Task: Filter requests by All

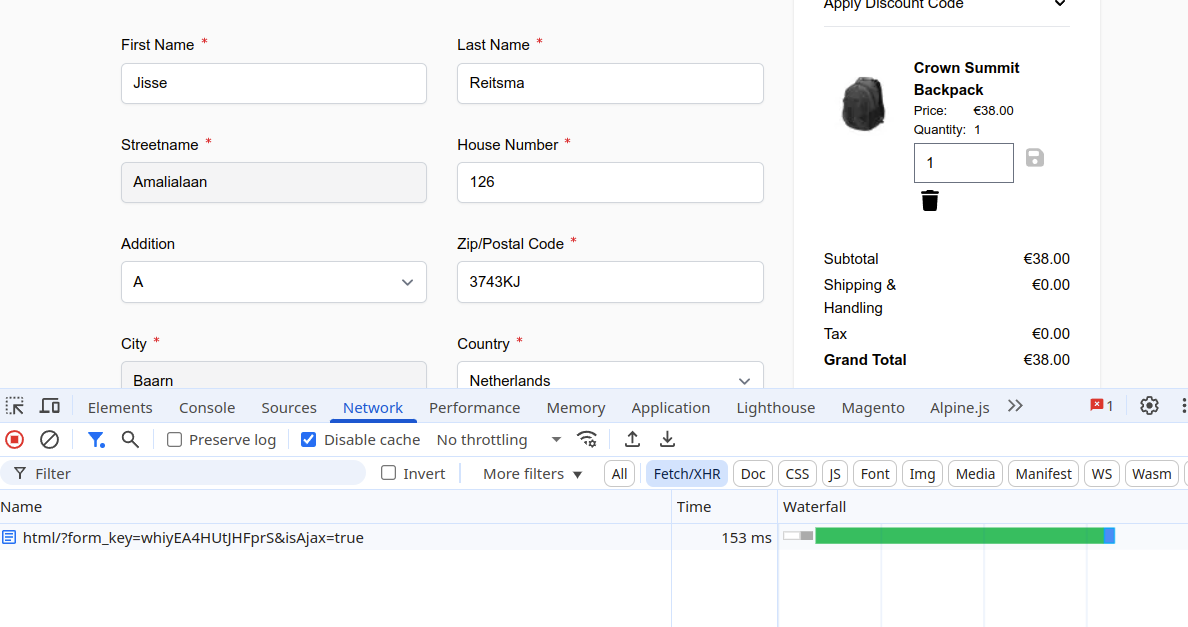Action: tap(619, 474)
